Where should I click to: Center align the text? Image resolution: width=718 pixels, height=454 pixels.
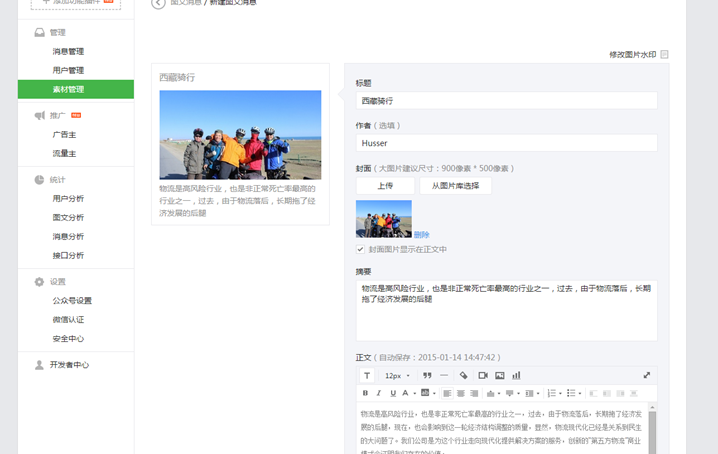click(461, 393)
